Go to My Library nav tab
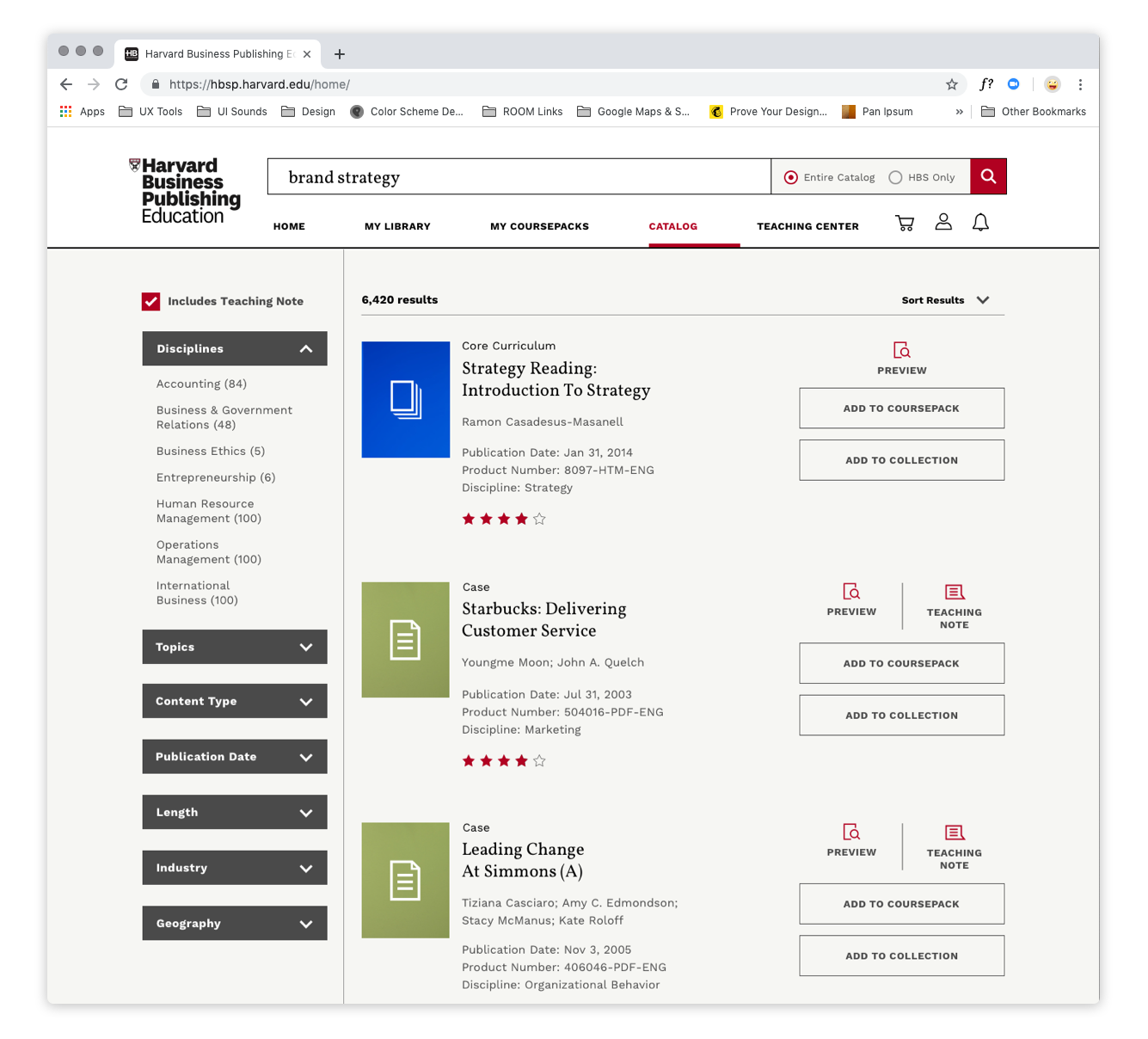The image size is (1148, 1039). click(x=397, y=226)
